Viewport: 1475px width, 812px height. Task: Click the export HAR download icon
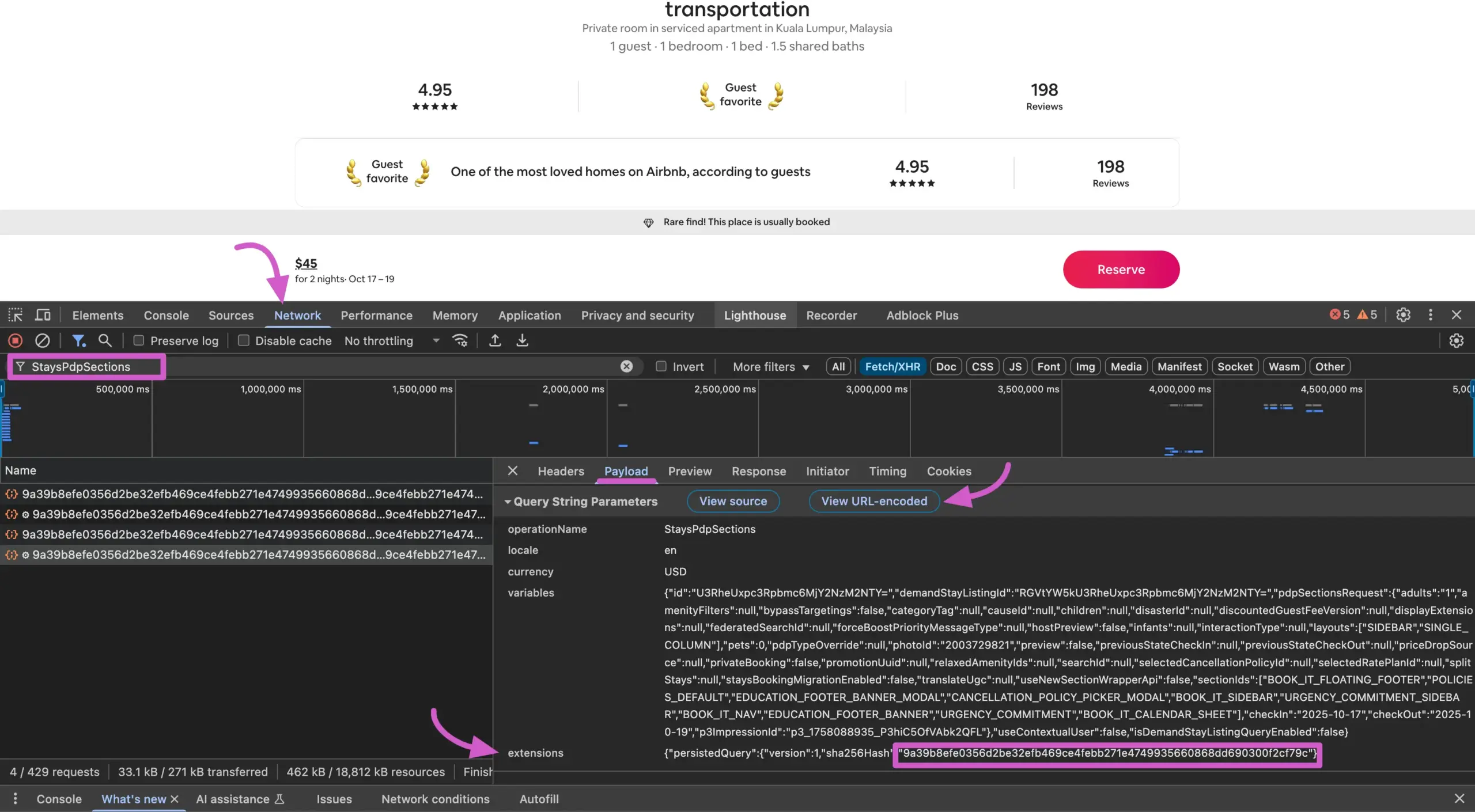point(522,341)
